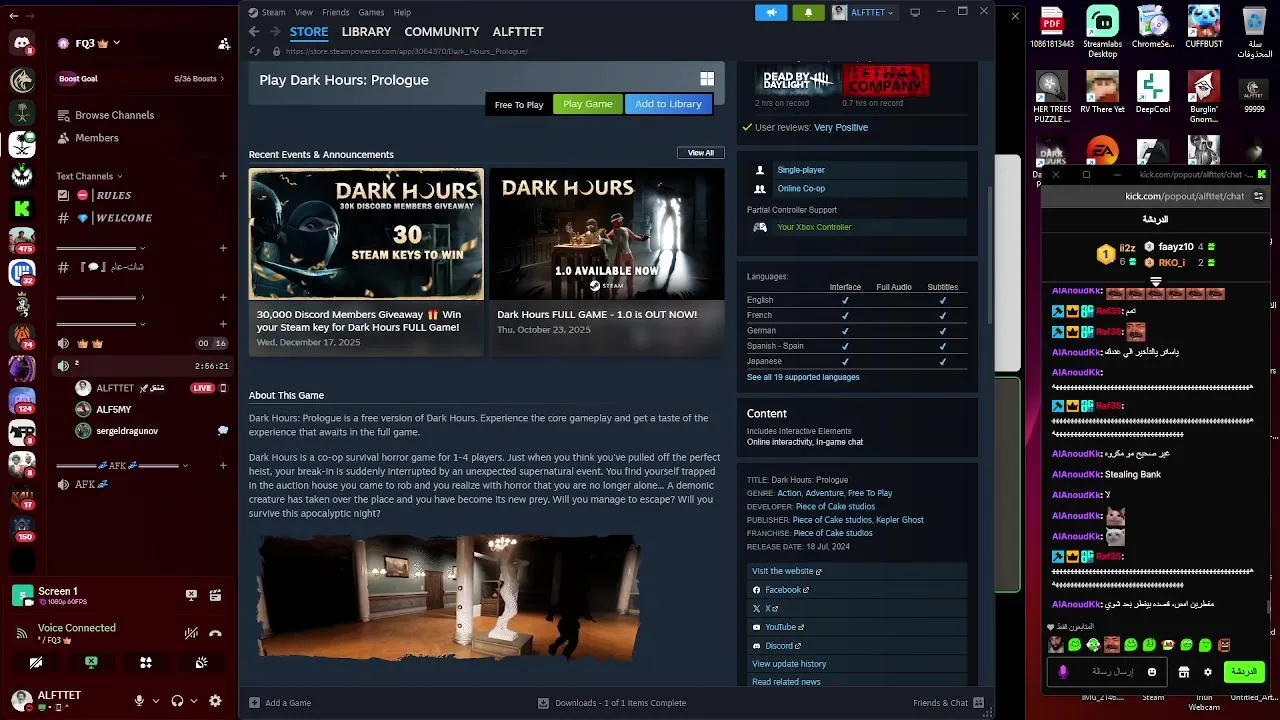Open Steam Big Picture mode icon
The image size is (1280, 720).
pyautogui.click(x=915, y=12)
